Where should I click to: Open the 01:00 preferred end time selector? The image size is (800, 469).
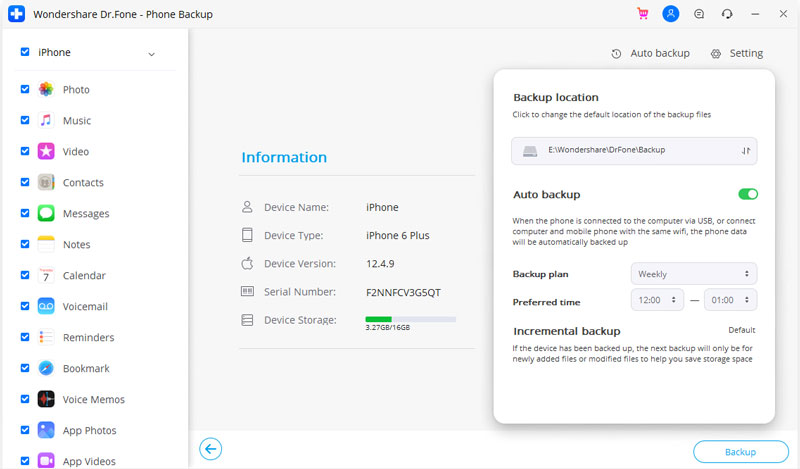[731, 300]
